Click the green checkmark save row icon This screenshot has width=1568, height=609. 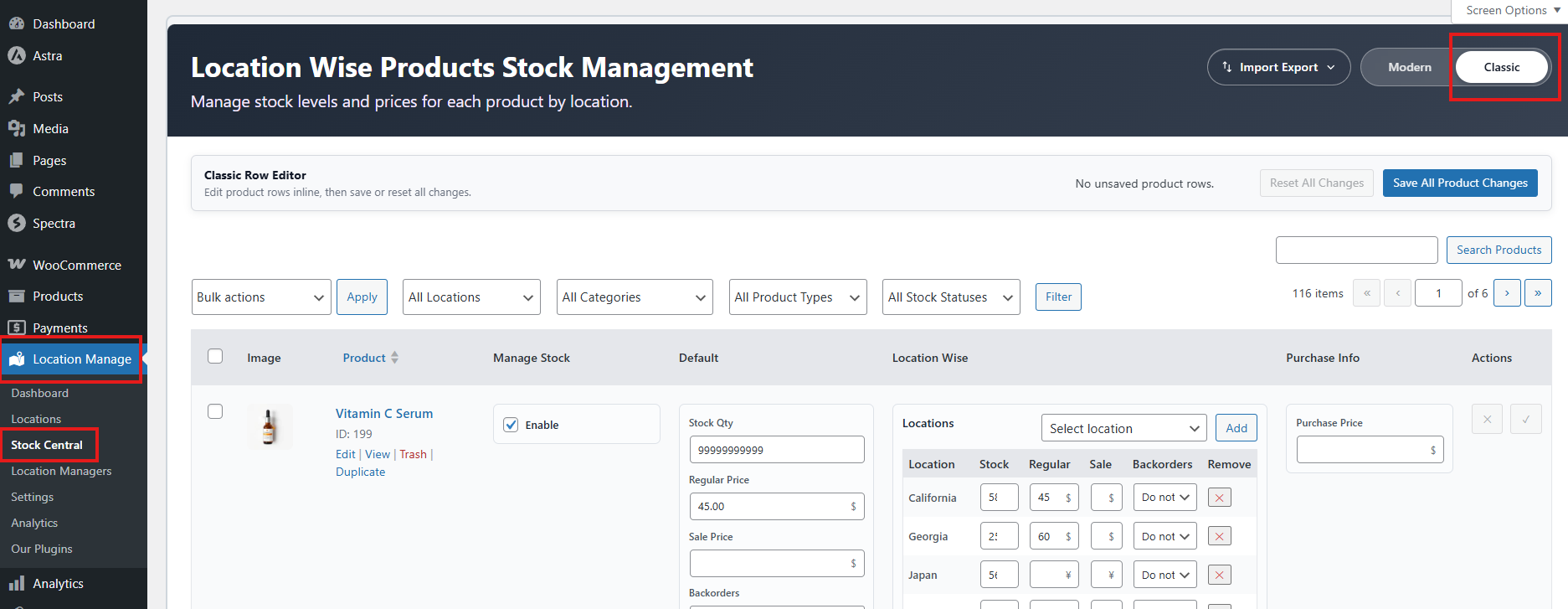tap(1525, 420)
